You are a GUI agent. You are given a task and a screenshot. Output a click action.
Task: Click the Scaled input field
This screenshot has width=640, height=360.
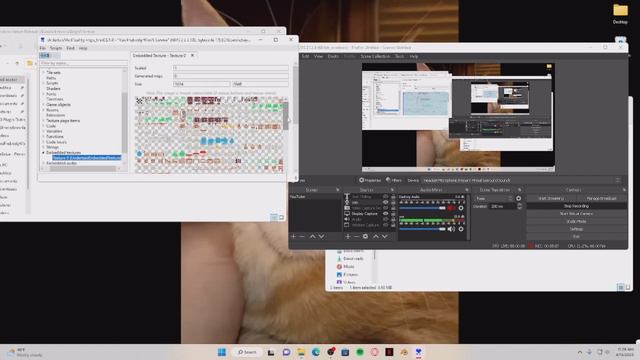[230, 68]
